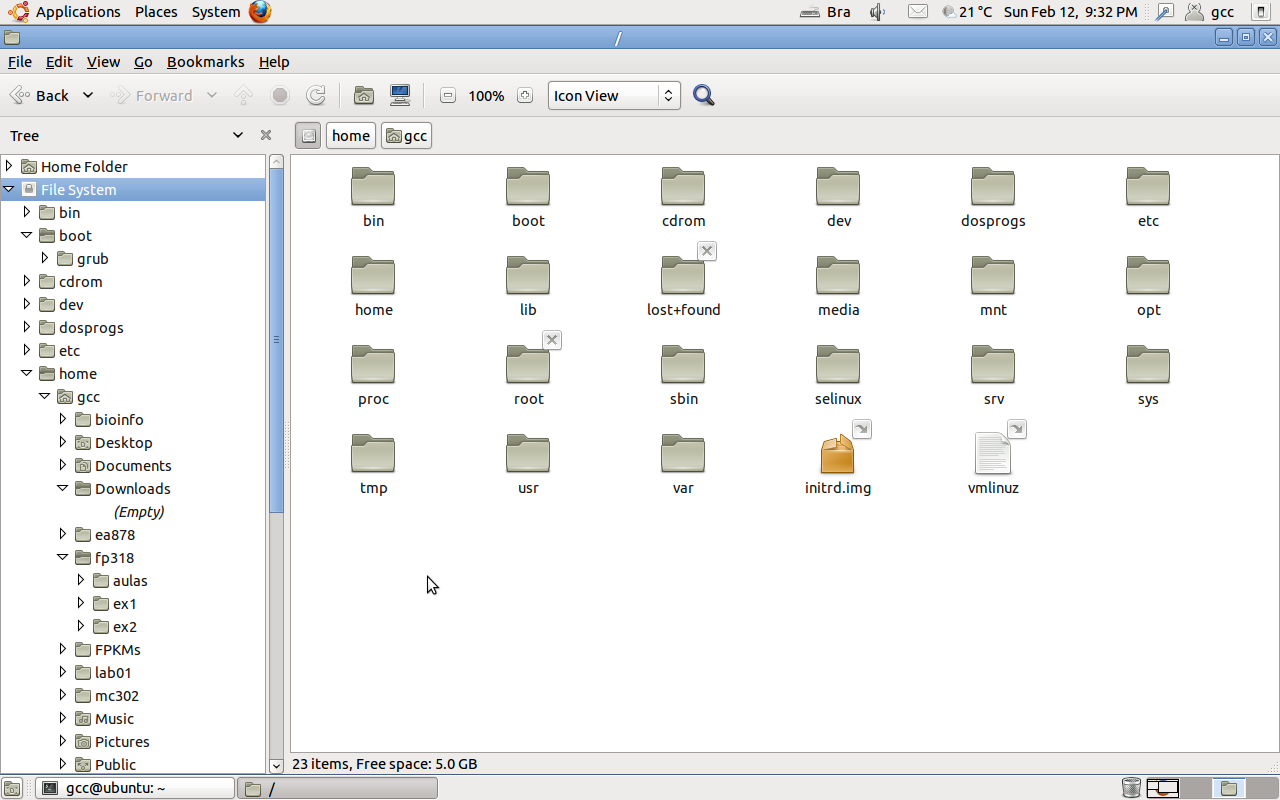Open the Trash icon in bottom panel
This screenshot has height=800, width=1280.
[1131, 788]
